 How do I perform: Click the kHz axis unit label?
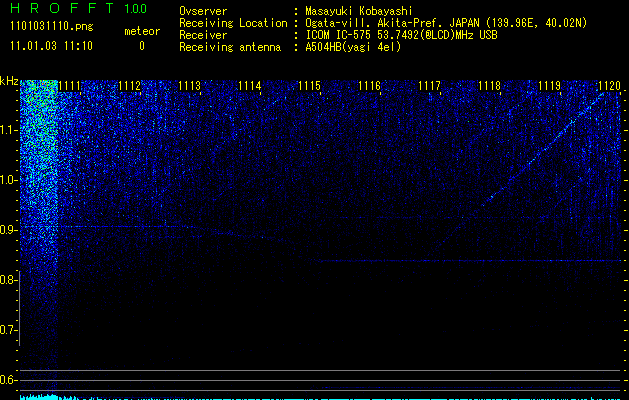tap(9, 81)
